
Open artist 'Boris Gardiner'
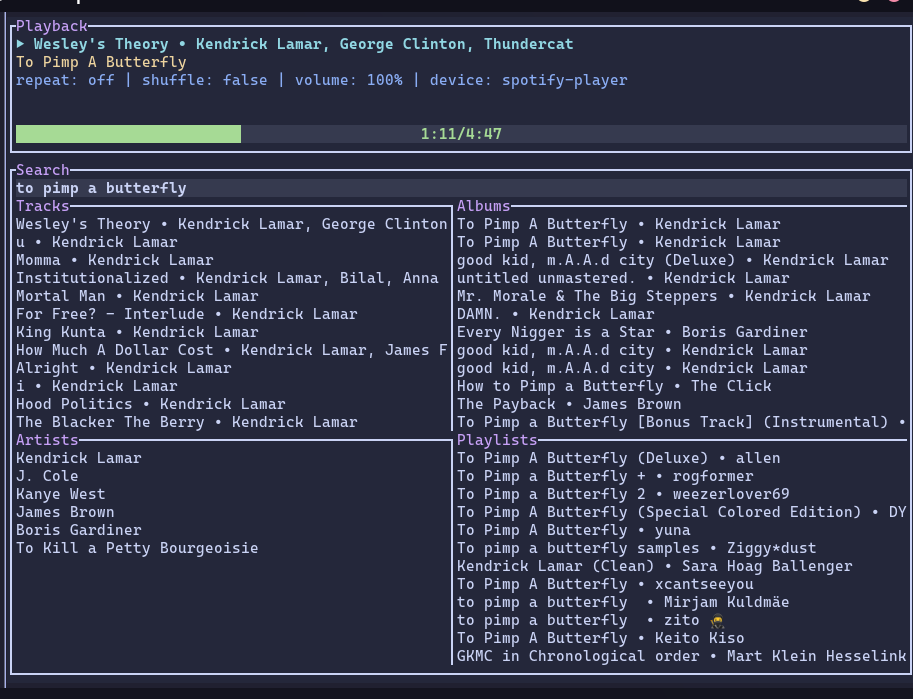(79, 531)
